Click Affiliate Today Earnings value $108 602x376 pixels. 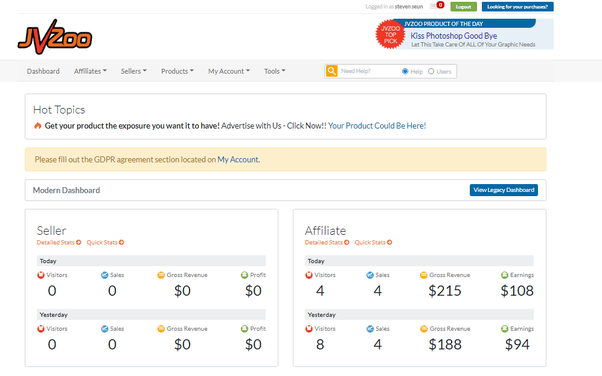click(517, 291)
